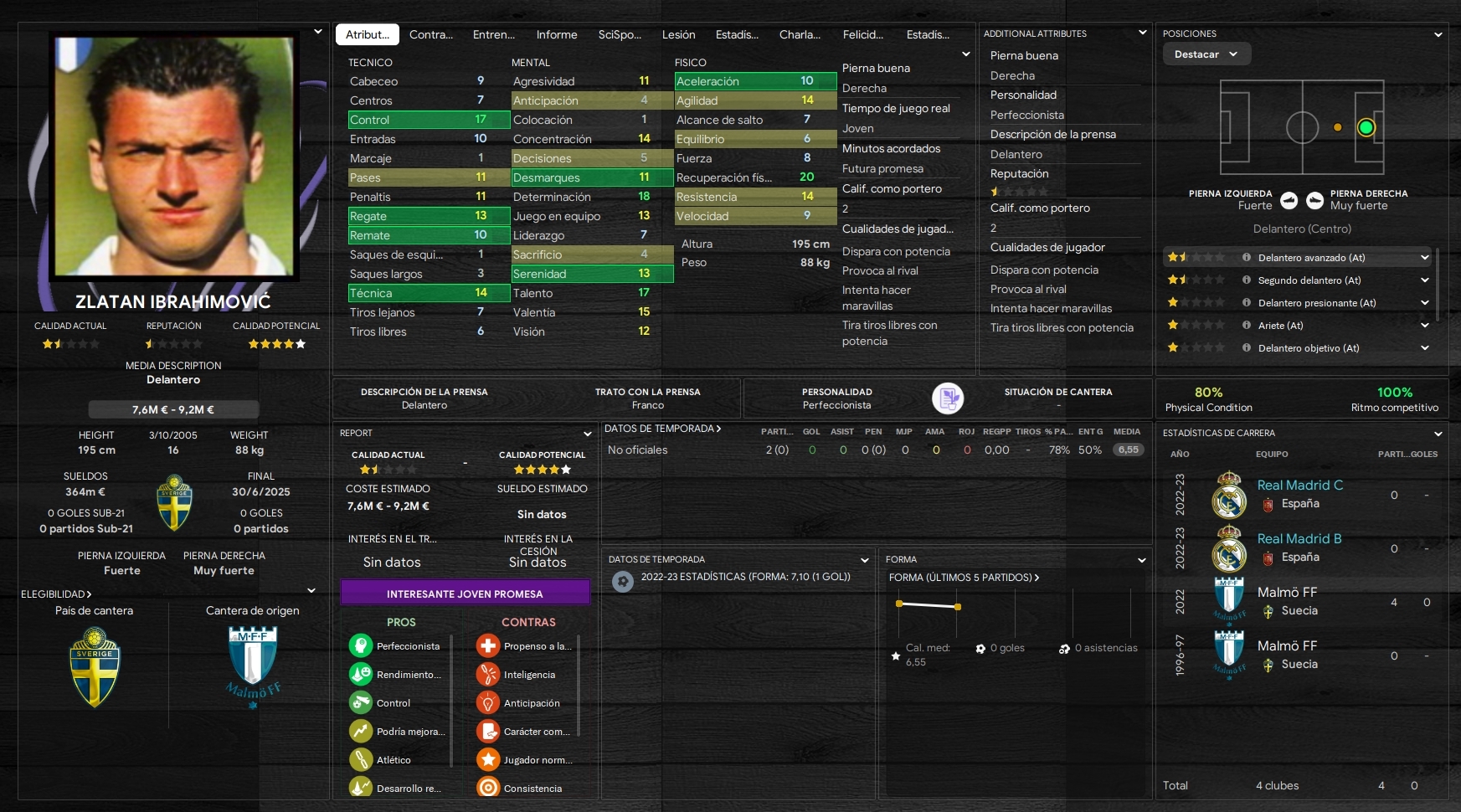
Task: Expand the Delantero avanzado (At) role row
Action: 1425,258
